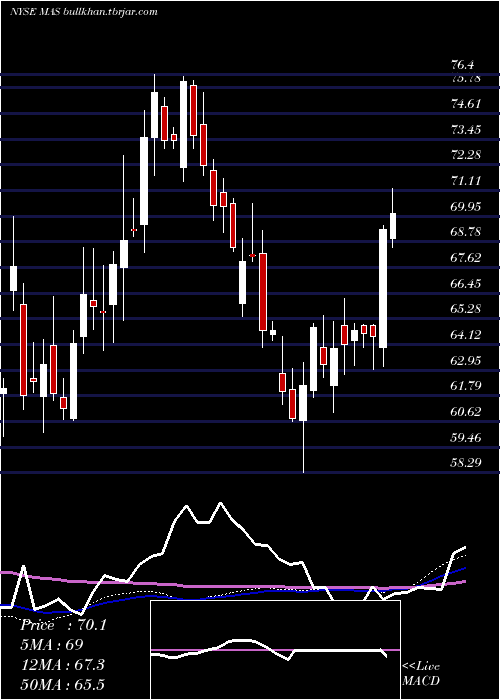The height and width of the screenshot is (700, 500).
Task: Click the Live MACD inset chart
Action: click(x=275, y=650)
